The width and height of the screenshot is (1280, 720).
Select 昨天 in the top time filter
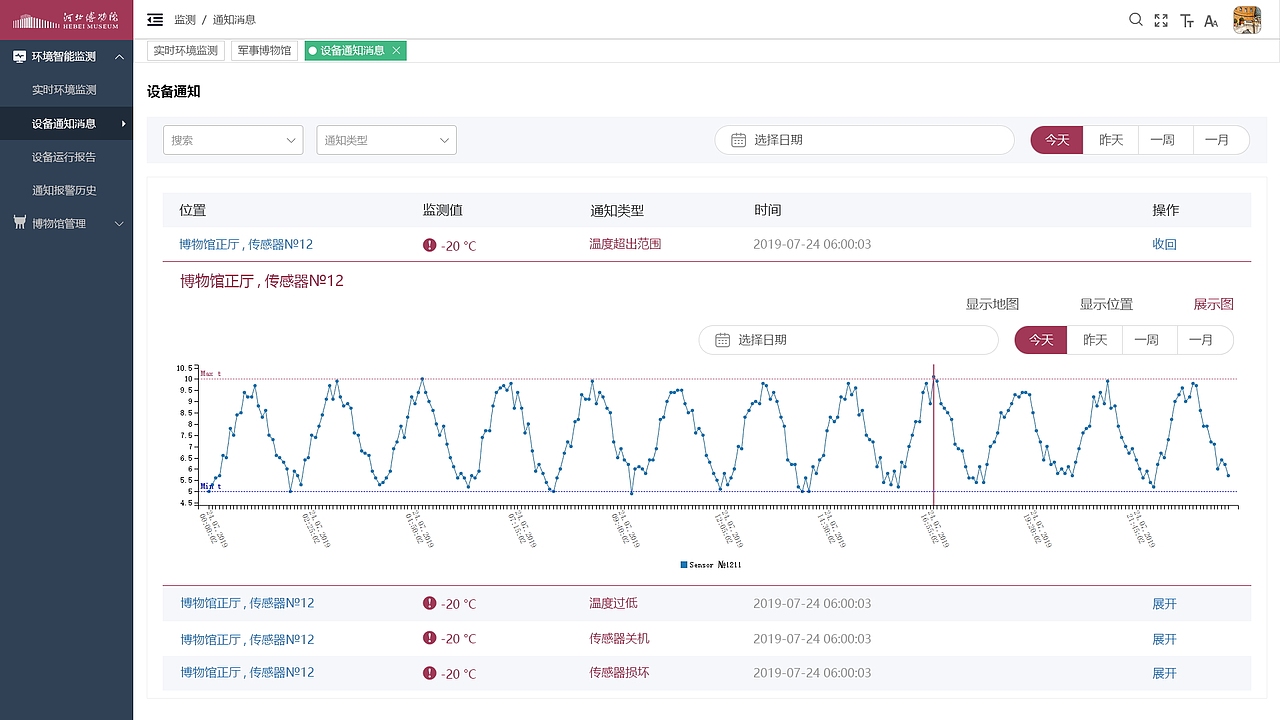coord(1111,140)
